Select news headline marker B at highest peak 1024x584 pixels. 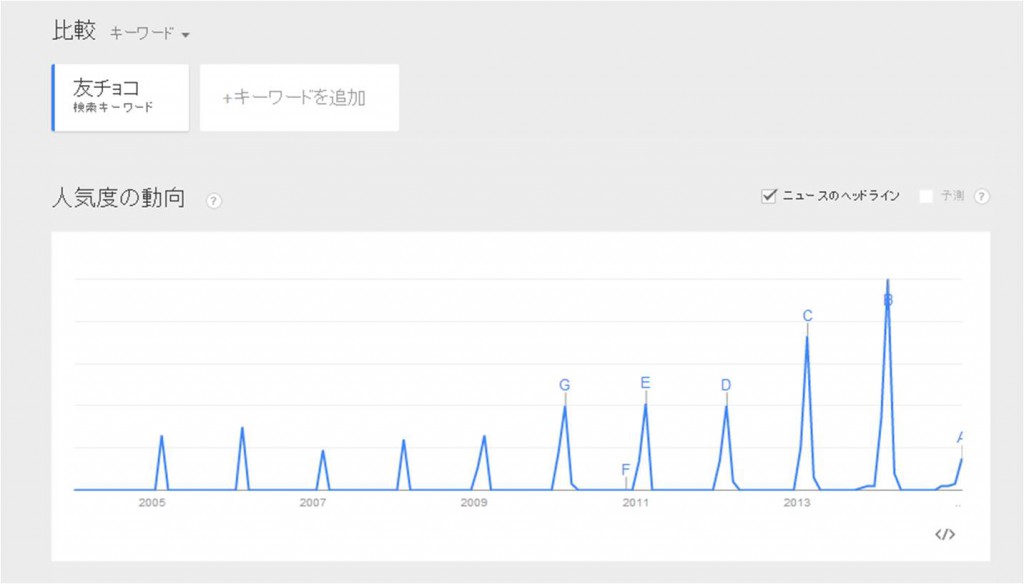click(887, 299)
